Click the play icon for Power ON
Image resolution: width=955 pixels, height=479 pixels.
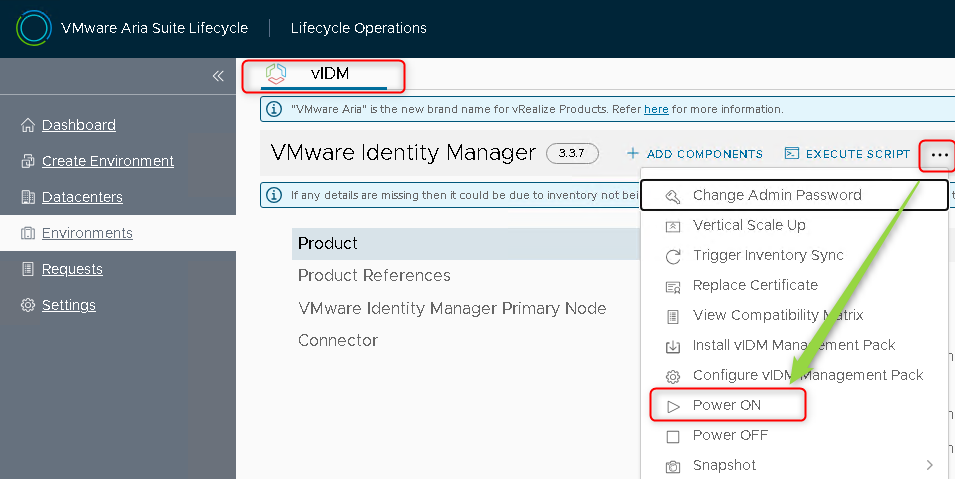(673, 406)
